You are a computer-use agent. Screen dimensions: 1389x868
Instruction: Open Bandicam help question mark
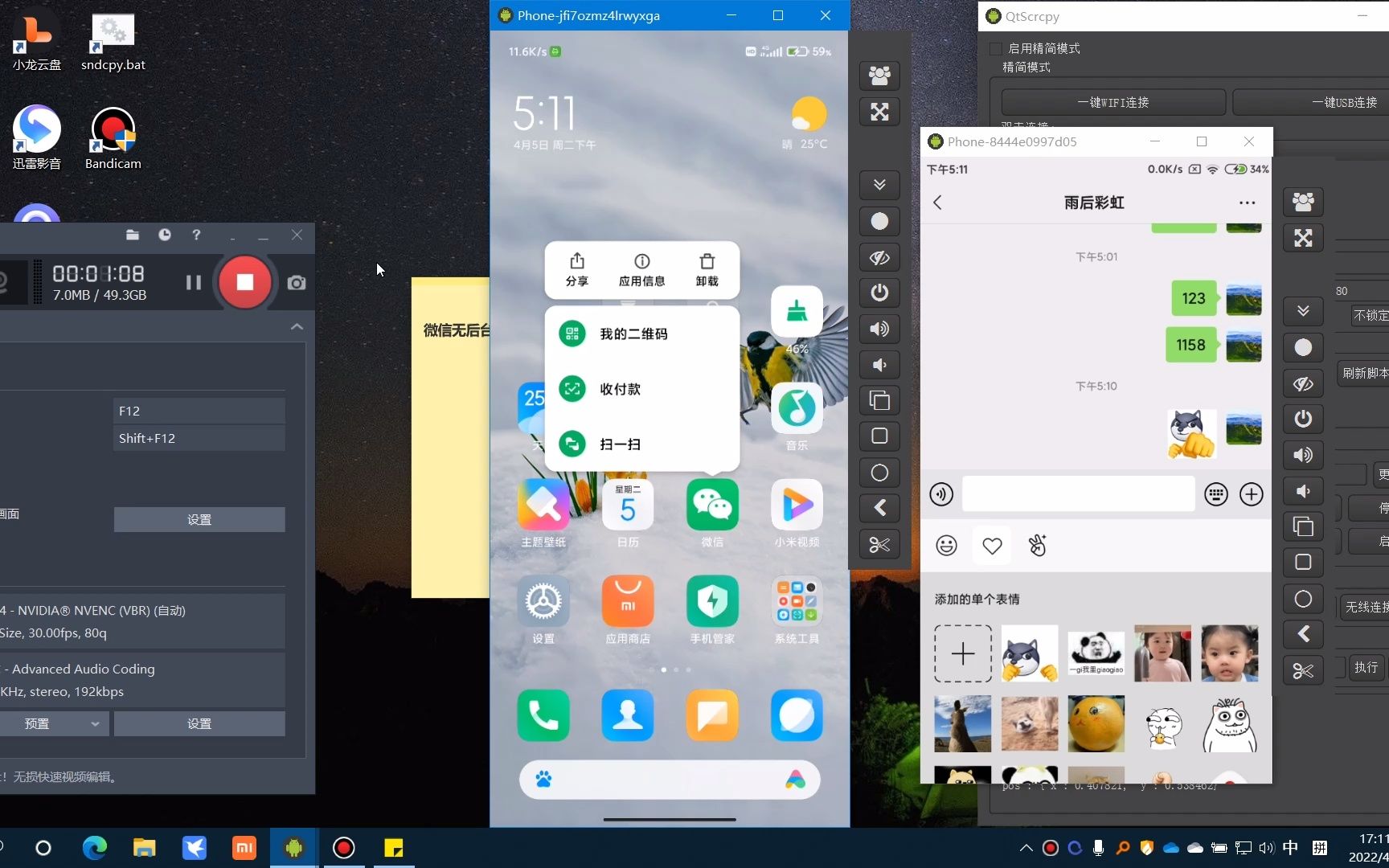click(196, 235)
